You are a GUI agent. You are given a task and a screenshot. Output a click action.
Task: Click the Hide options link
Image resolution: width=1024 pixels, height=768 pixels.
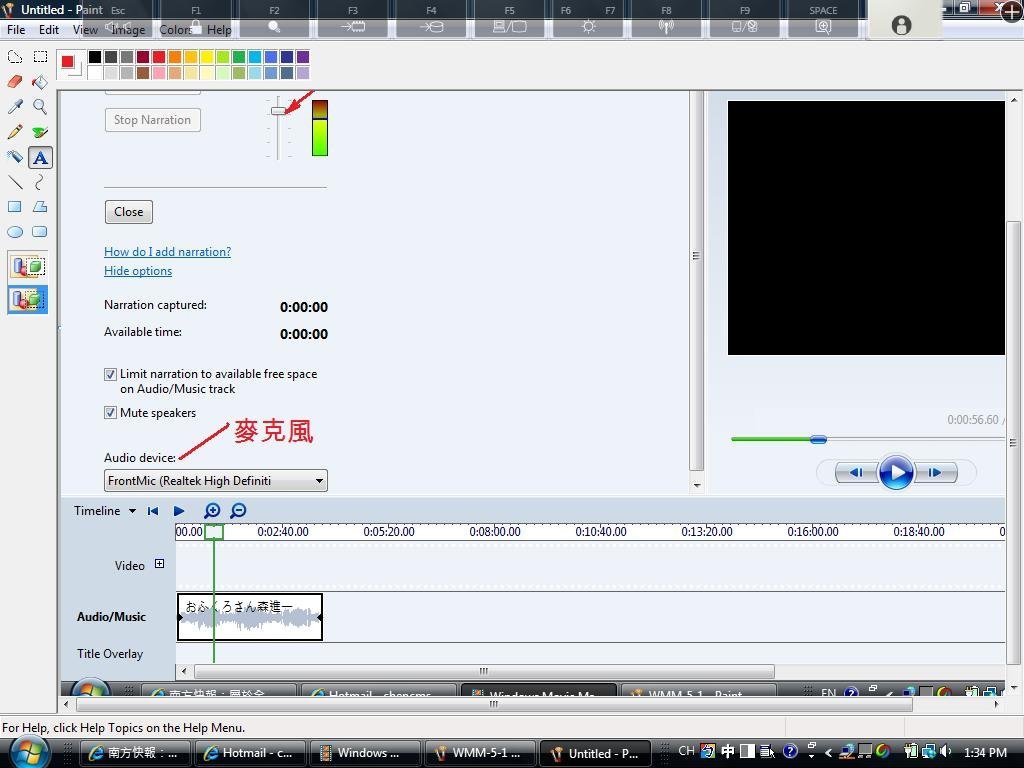point(138,270)
